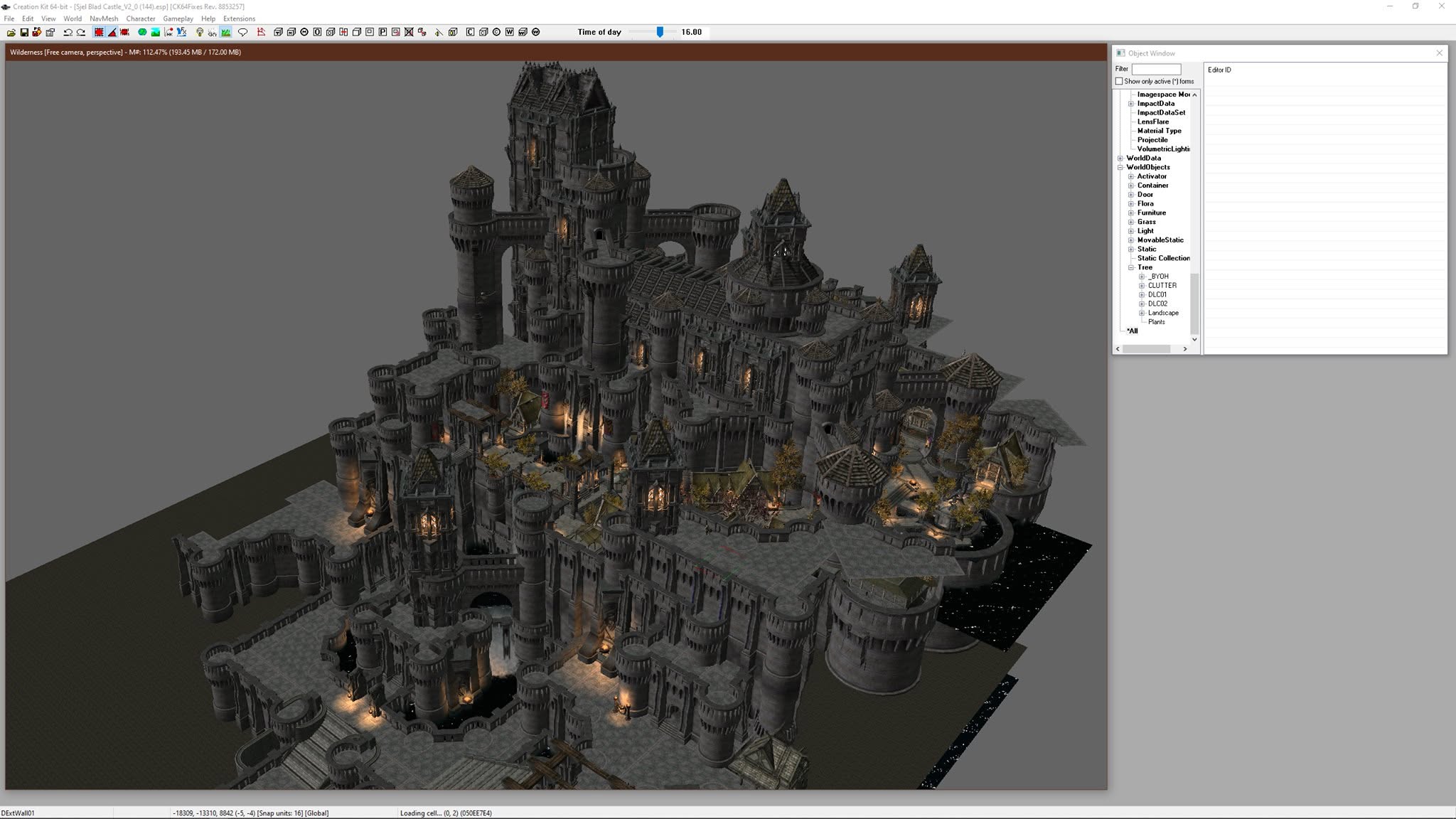Click the circle icon marked M
1456x819 pixels.
tap(304, 32)
